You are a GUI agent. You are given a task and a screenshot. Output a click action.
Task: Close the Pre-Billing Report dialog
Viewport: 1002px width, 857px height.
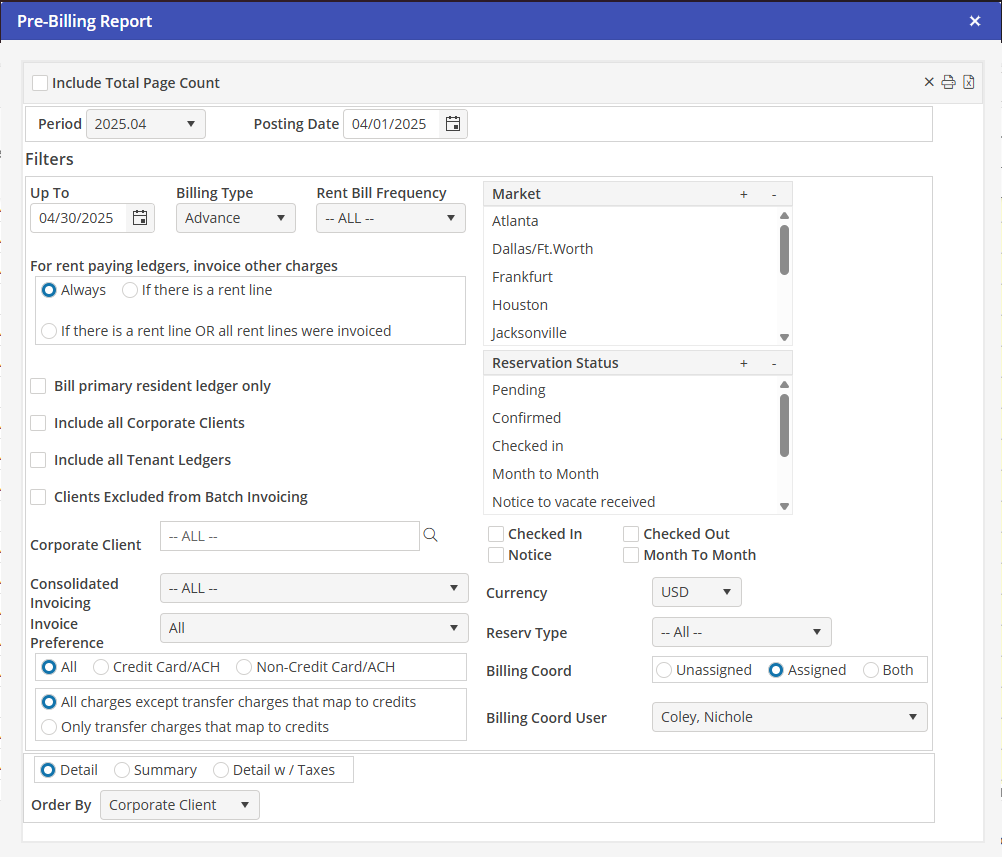pyautogui.click(x=975, y=21)
